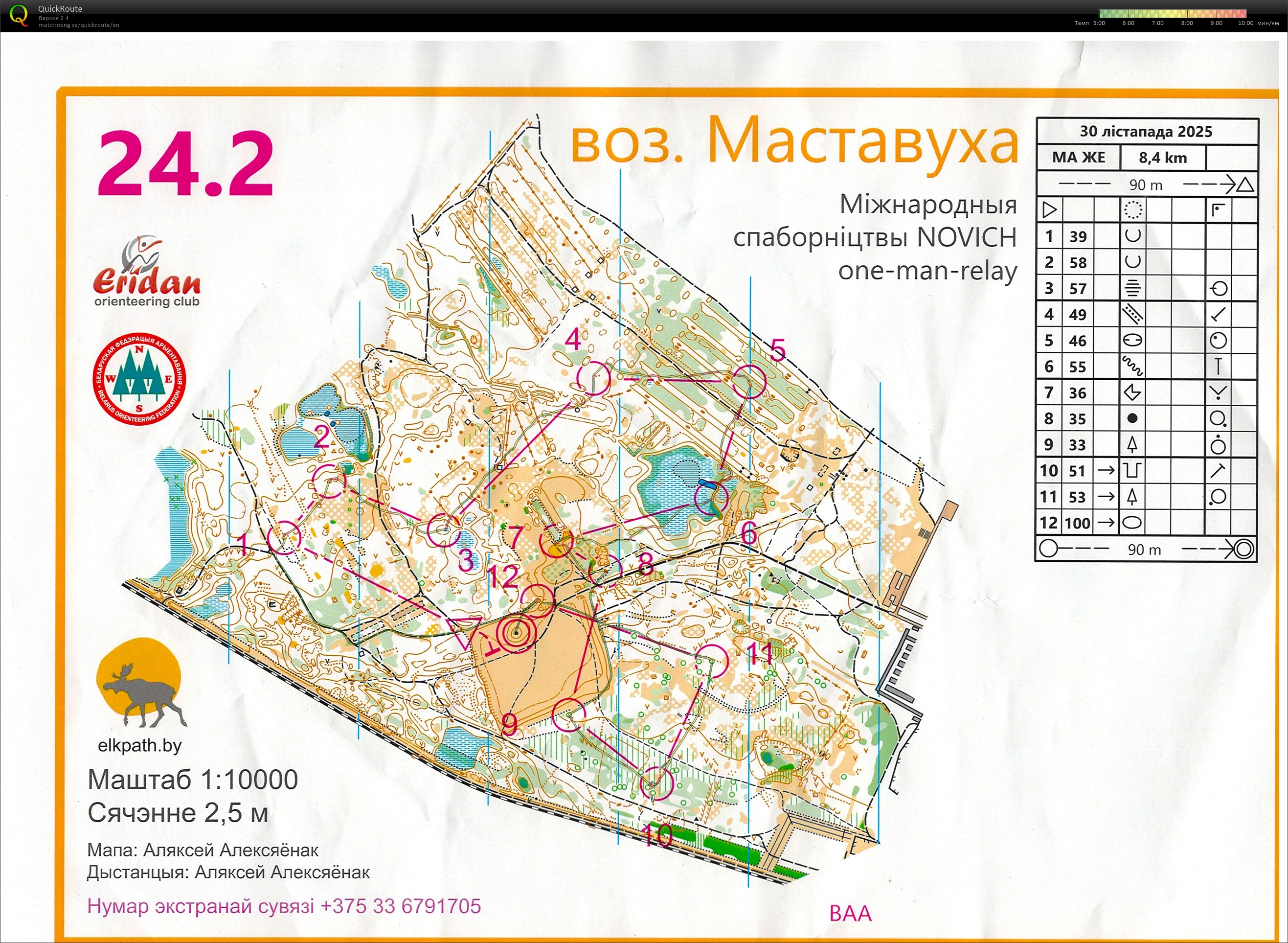The image size is (1288, 943).
Task: Click the QuickRoute Q logo
Action: (x=18, y=15)
